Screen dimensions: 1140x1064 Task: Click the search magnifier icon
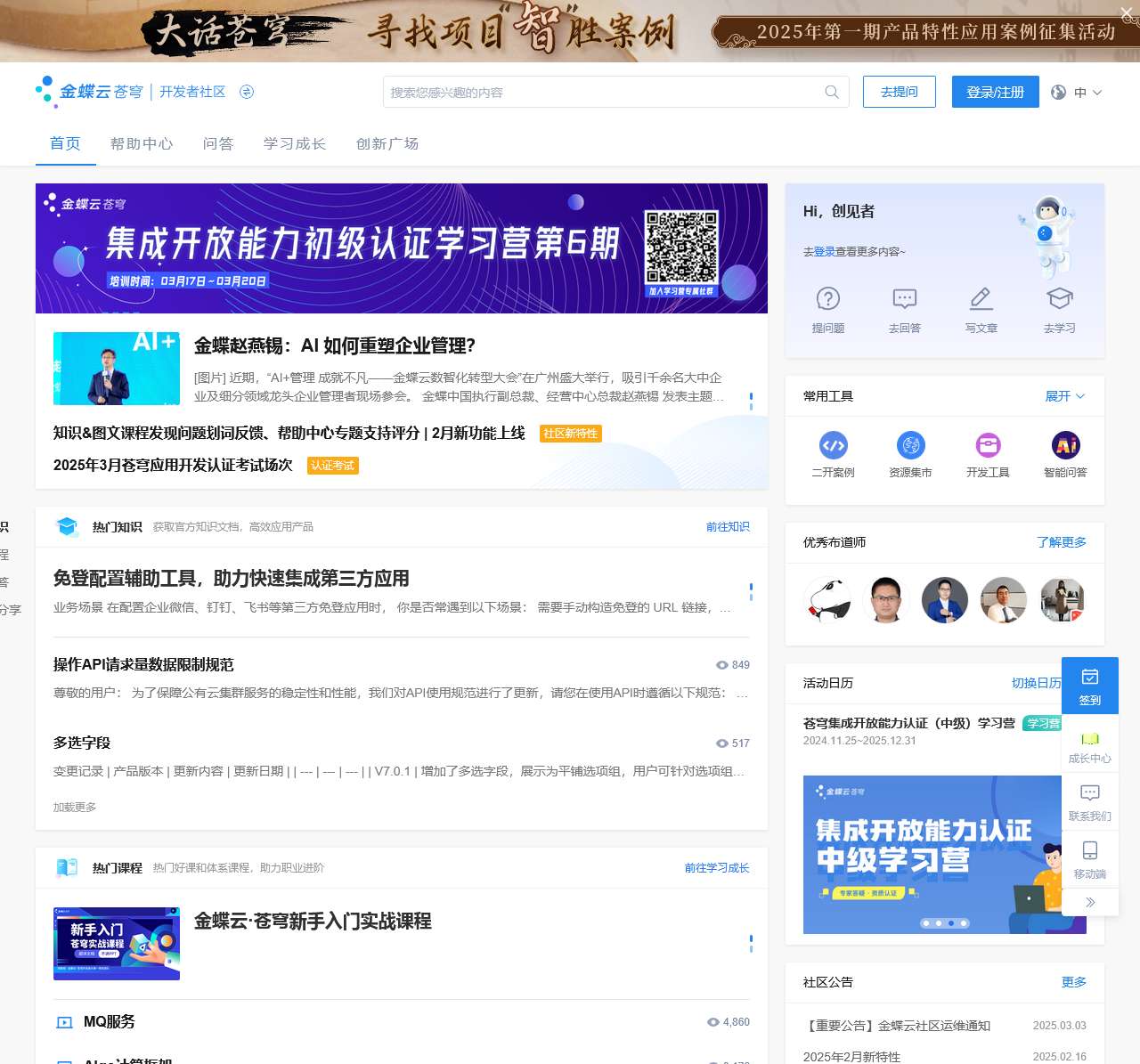click(x=832, y=92)
